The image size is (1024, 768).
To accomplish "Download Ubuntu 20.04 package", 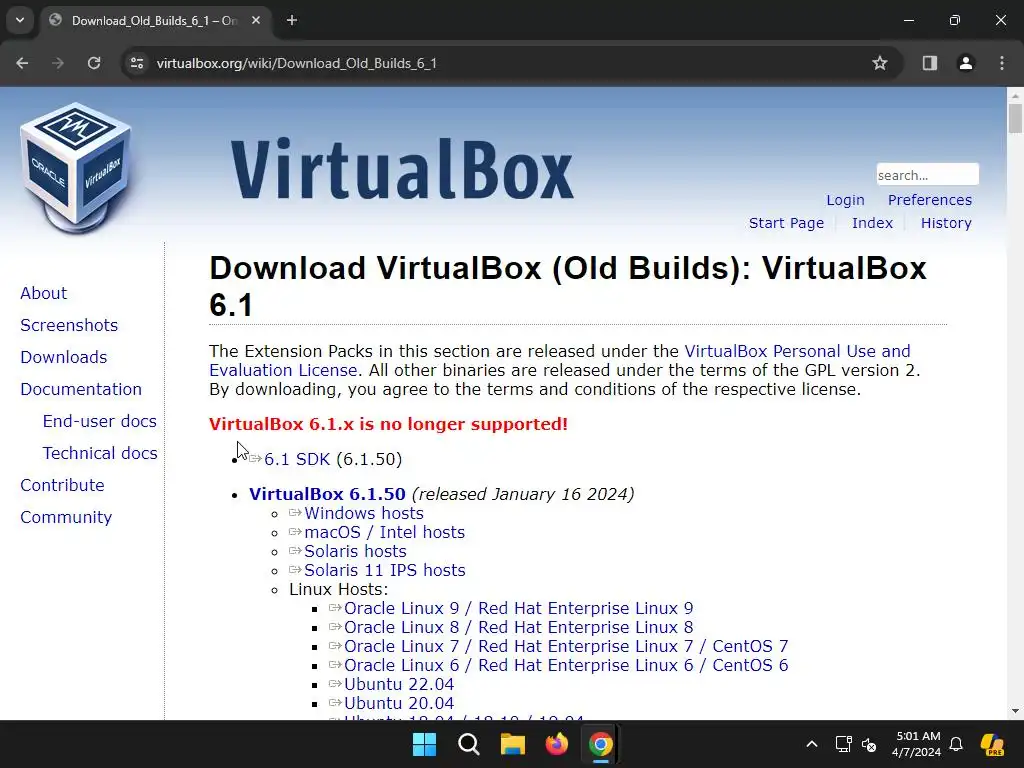I will tap(399, 703).
